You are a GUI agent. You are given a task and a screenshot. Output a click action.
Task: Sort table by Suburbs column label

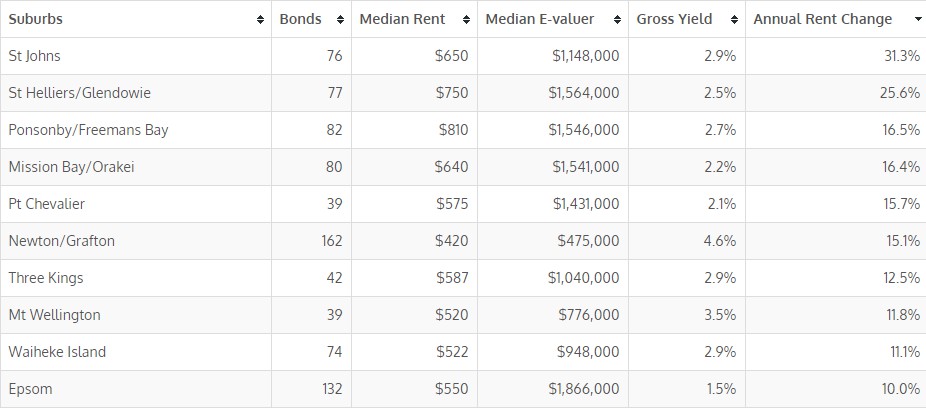pos(35,19)
